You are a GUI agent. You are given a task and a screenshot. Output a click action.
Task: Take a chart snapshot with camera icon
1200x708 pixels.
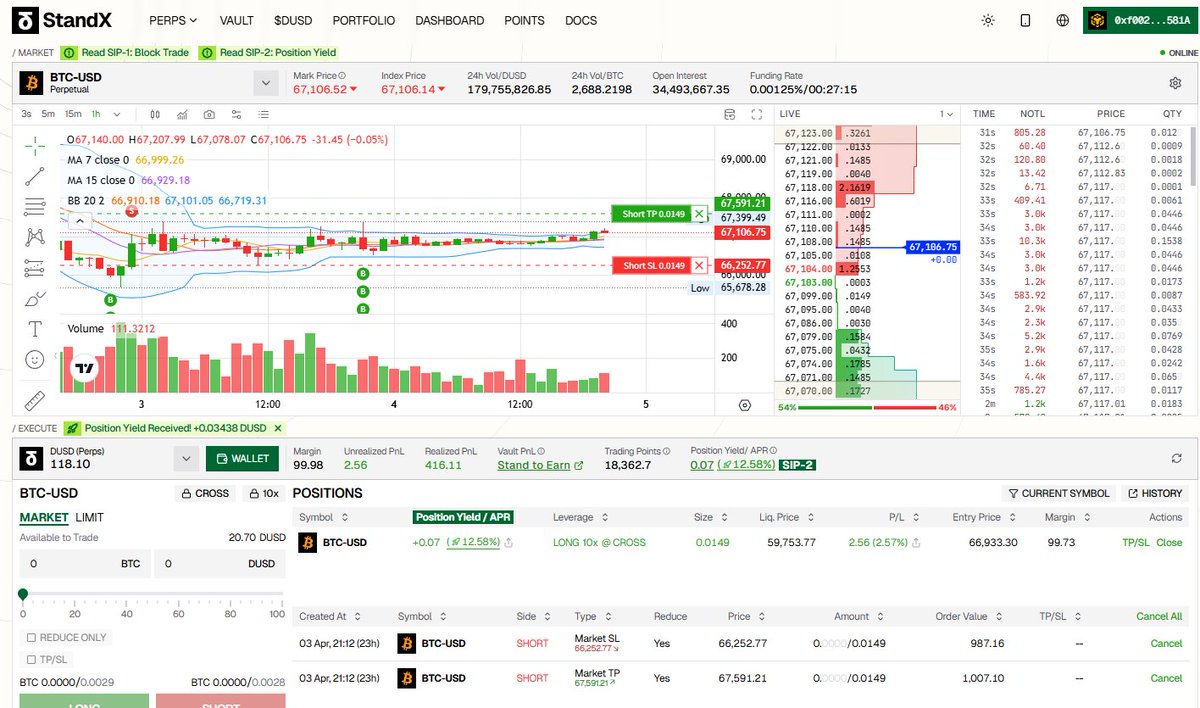pyautogui.click(x=209, y=114)
